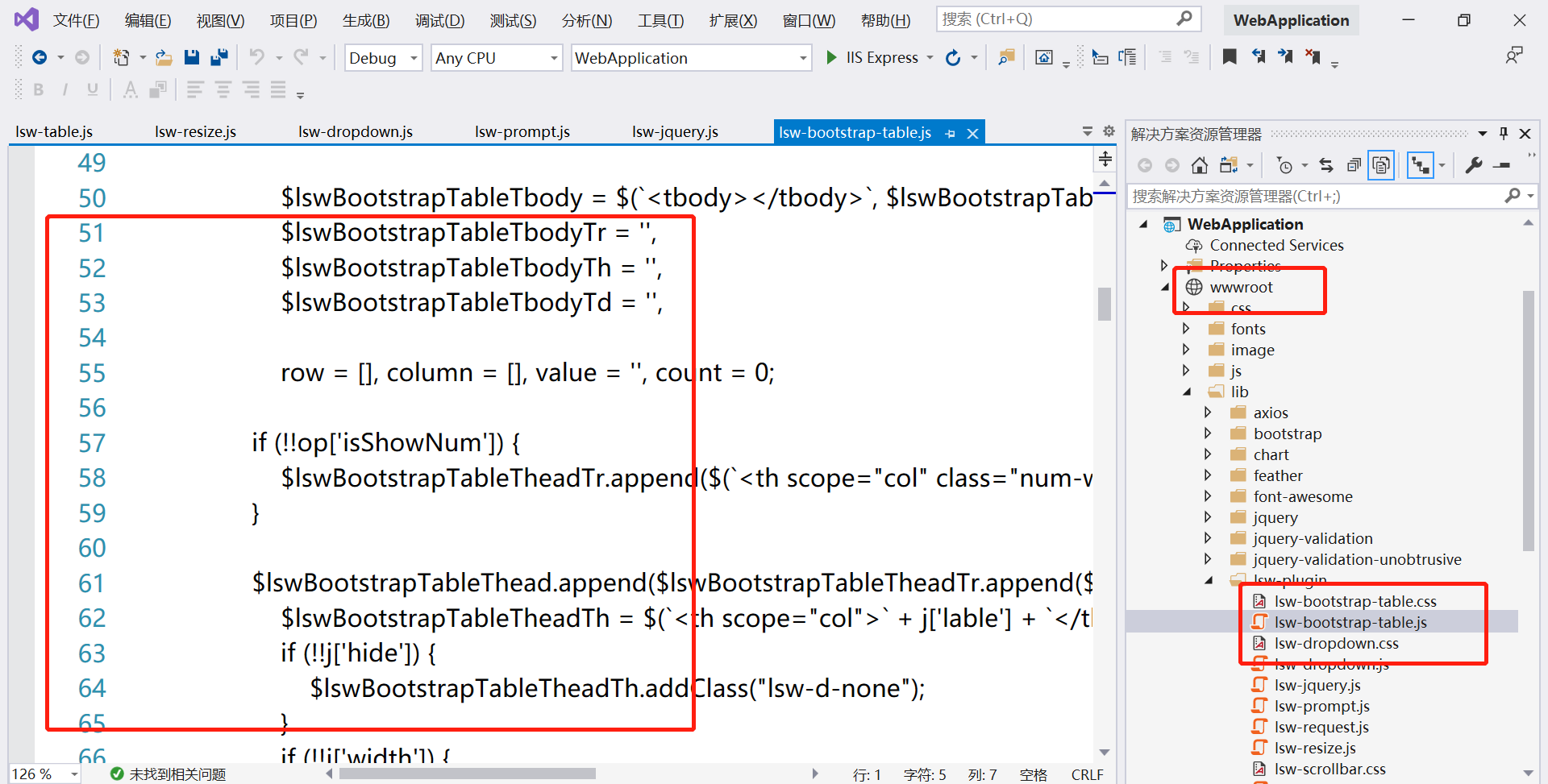The width and height of the screenshot is (1548, 784).
Task: Start IIS Express with the green play icon
Action: 831,57
